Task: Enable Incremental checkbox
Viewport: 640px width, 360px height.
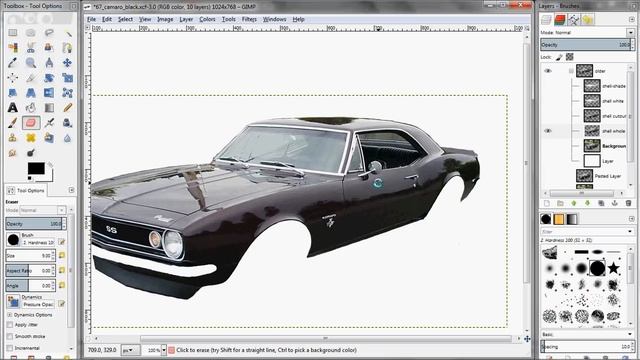Action: 10,348
